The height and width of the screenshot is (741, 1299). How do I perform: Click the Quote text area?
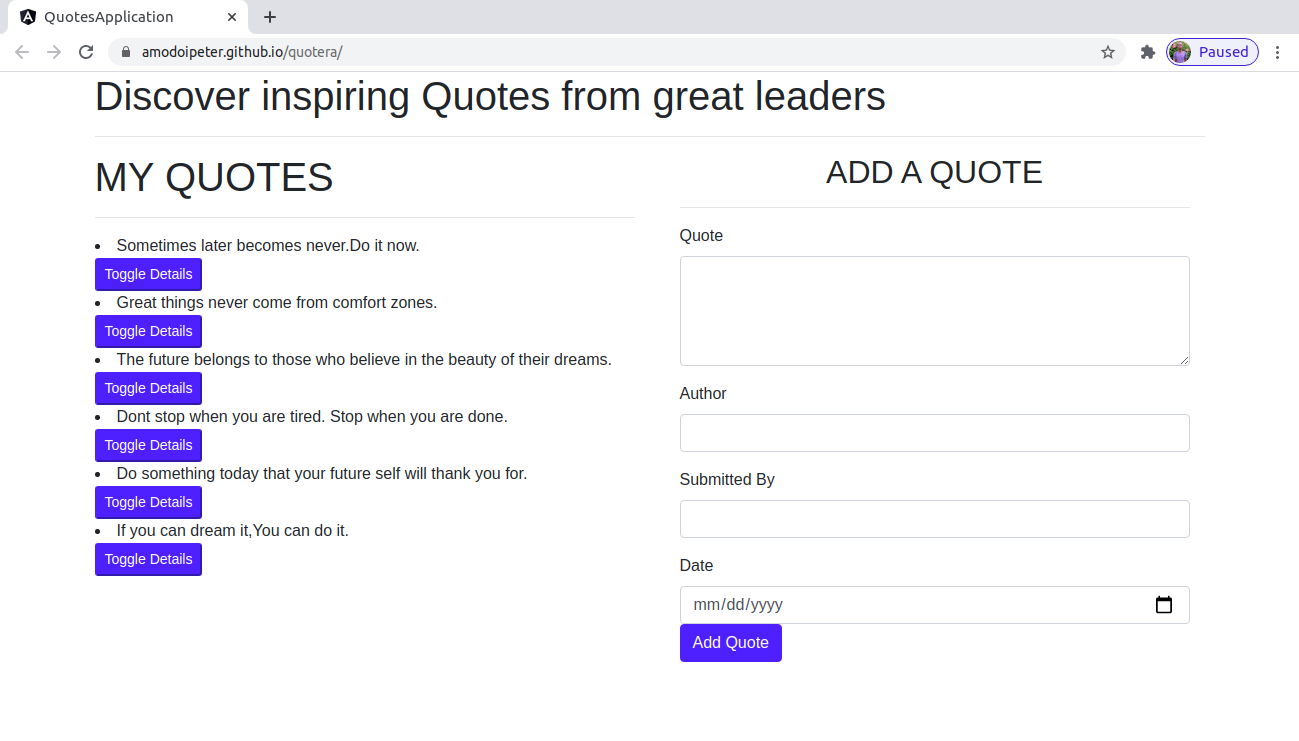tap(934, 311)
